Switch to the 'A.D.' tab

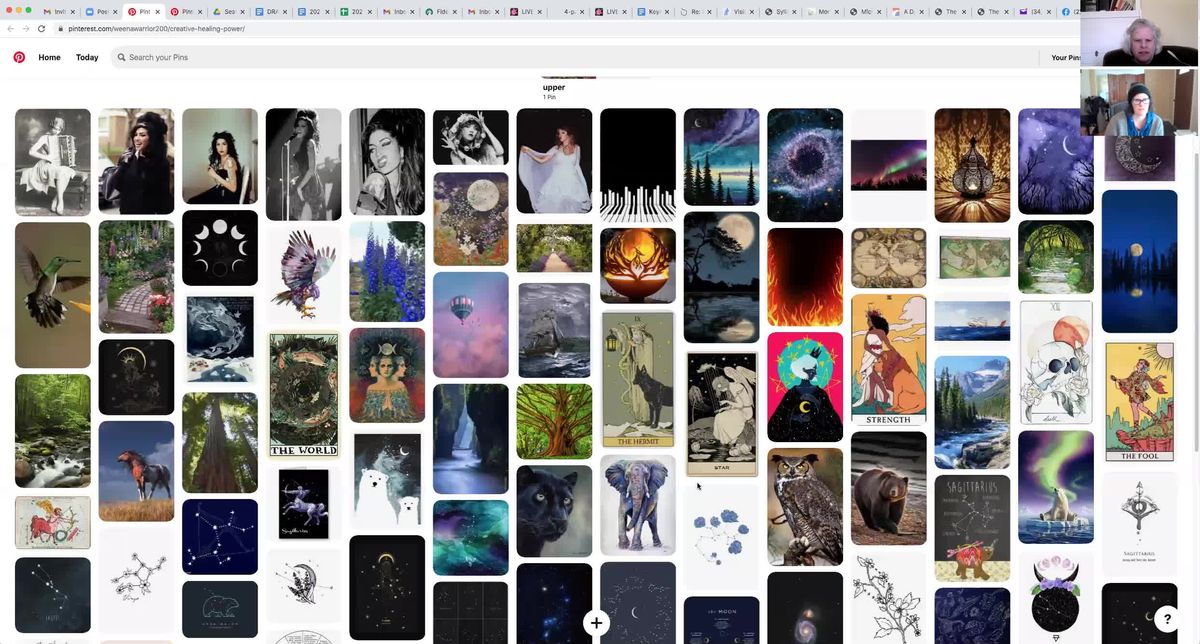(x=909, y=12)
